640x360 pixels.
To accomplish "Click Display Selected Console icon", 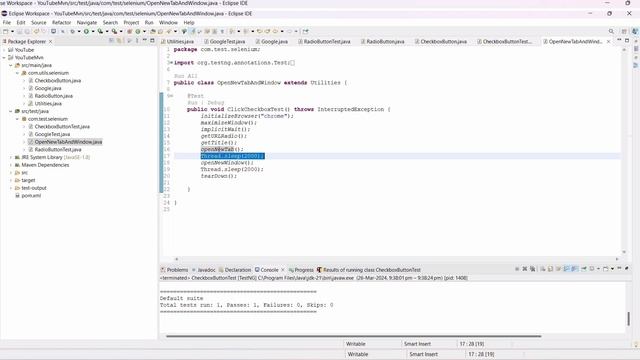I will coord(592,269).
